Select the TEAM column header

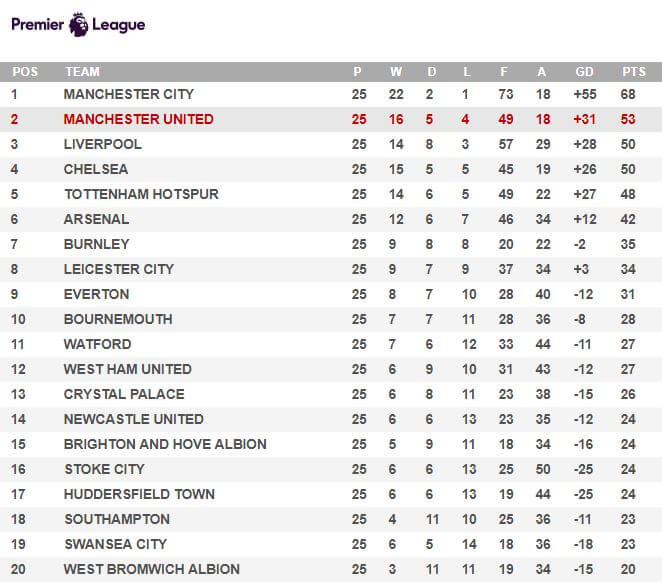(x=82, y=72)
